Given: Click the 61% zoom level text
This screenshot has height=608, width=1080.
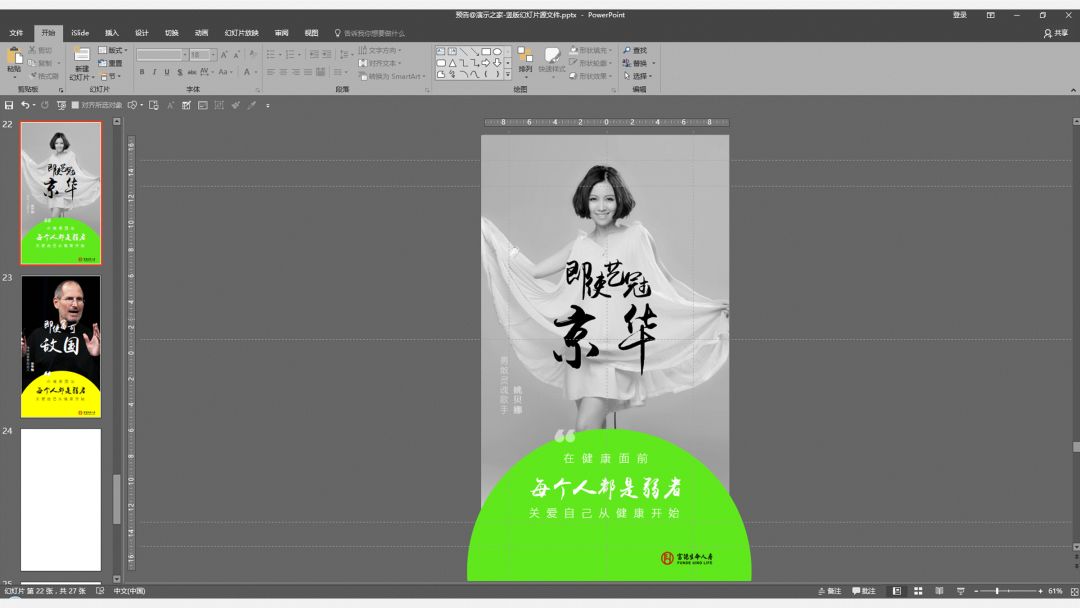Looking at the screenshot, I should click(1055, 591).
